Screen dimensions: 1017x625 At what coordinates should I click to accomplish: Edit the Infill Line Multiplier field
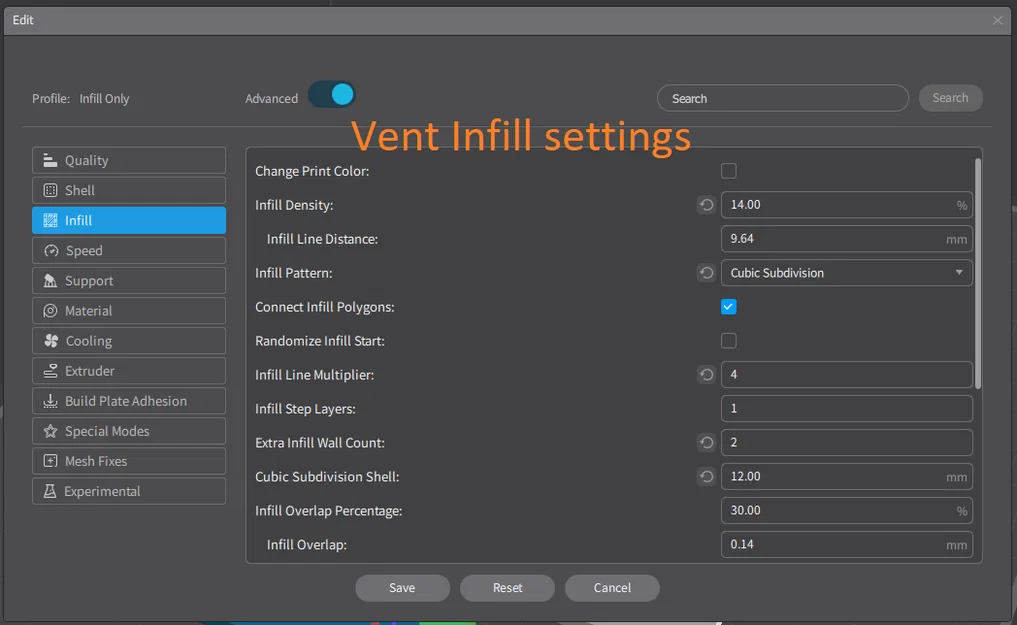(846, 375)
